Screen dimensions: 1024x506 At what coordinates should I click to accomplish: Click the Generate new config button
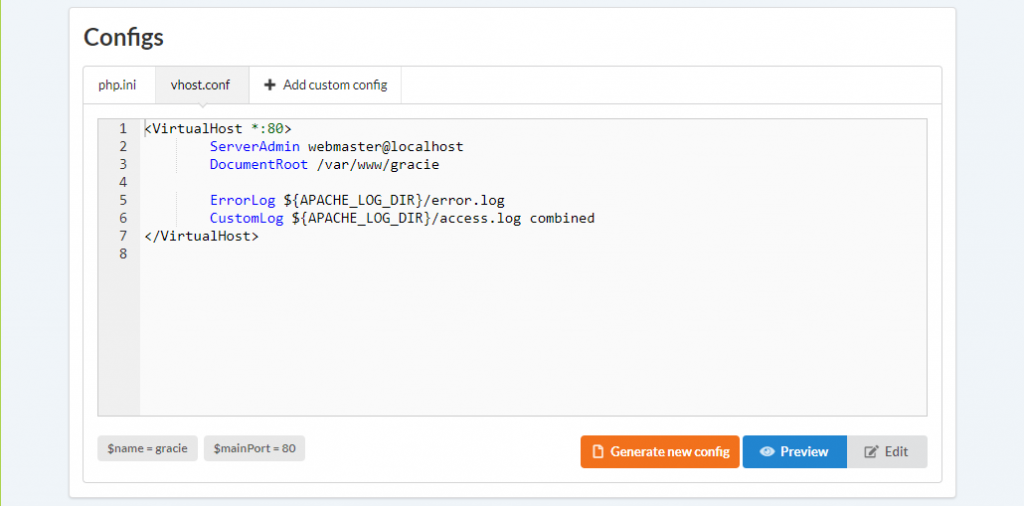[x=660, y=452]
